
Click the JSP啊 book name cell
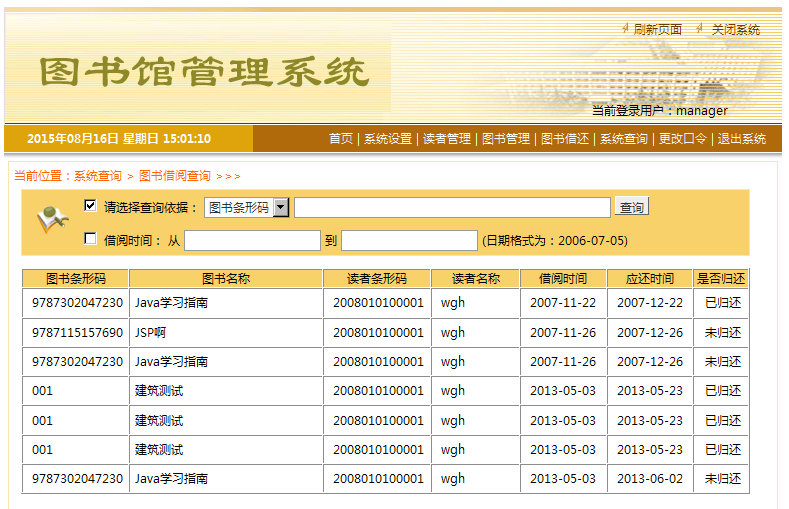(226, 332)
